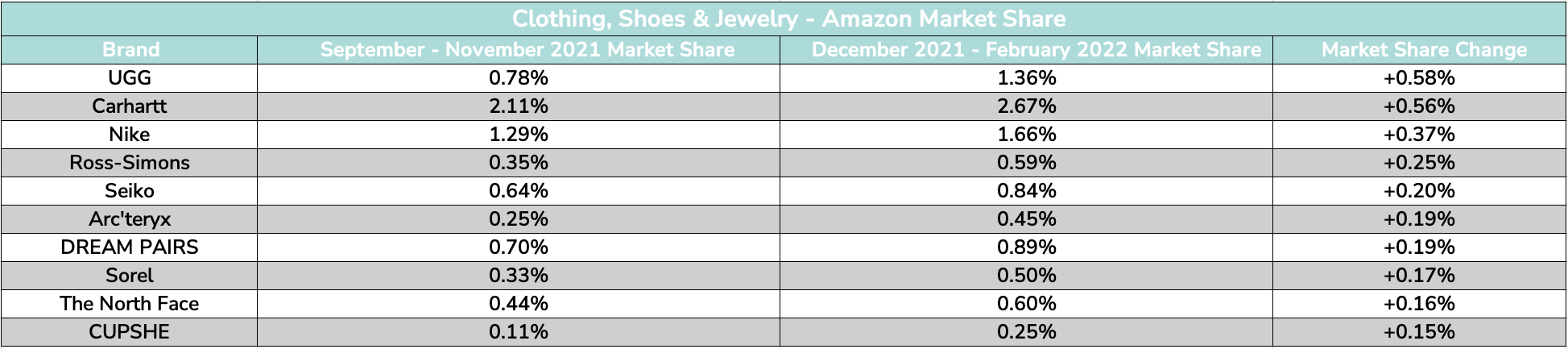Screen dimensions: 1568x349
Task: Select the Carhartt brand cell
Action: click(130, 106)
